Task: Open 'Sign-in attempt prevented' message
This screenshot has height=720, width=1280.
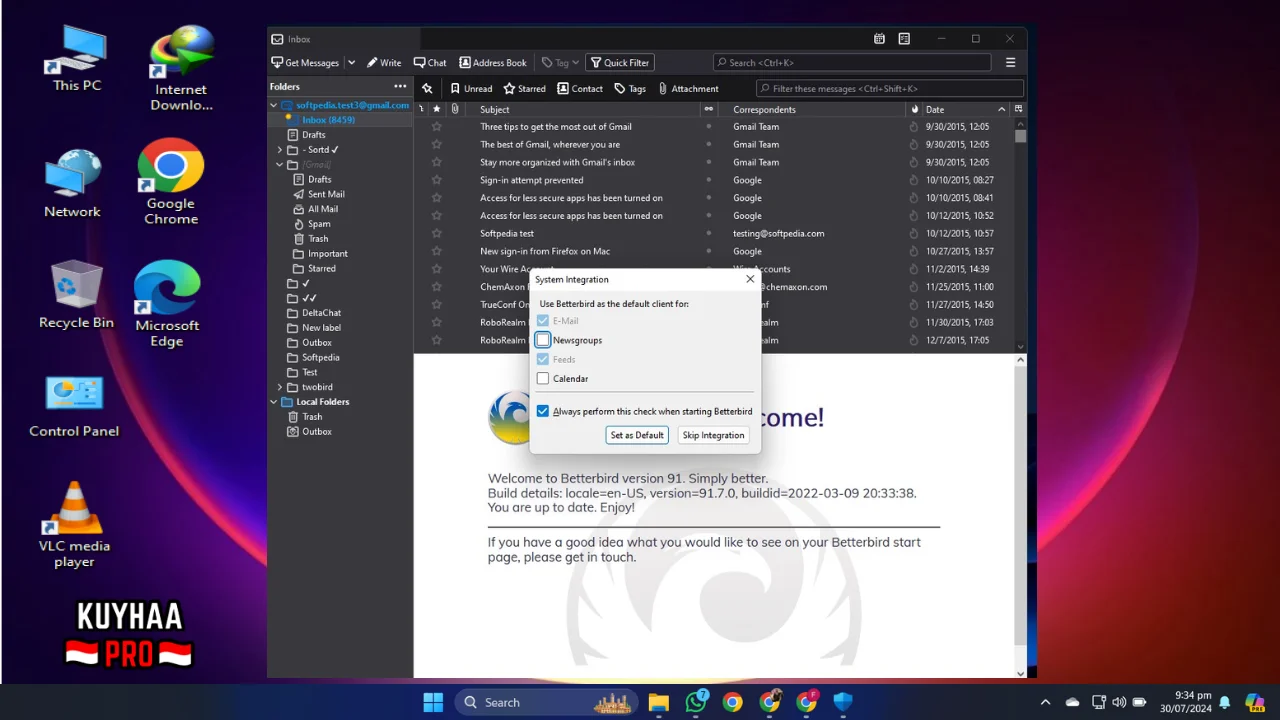Action: tap(531, 180)
